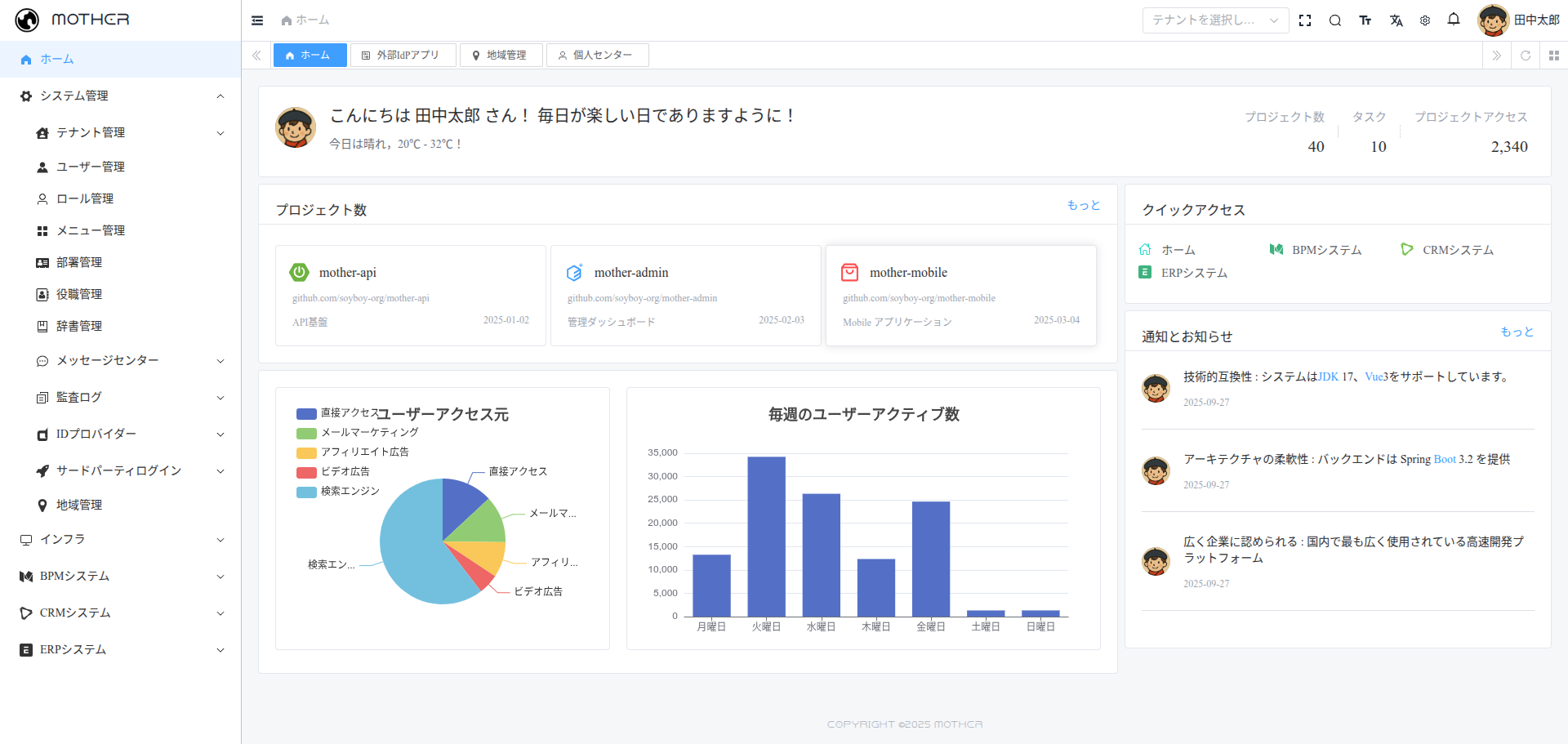The width and height of the screenshot is (1568, 744).
Task: Expand hidden tabs with the right double-chevron
Action: pos(1497,55)
